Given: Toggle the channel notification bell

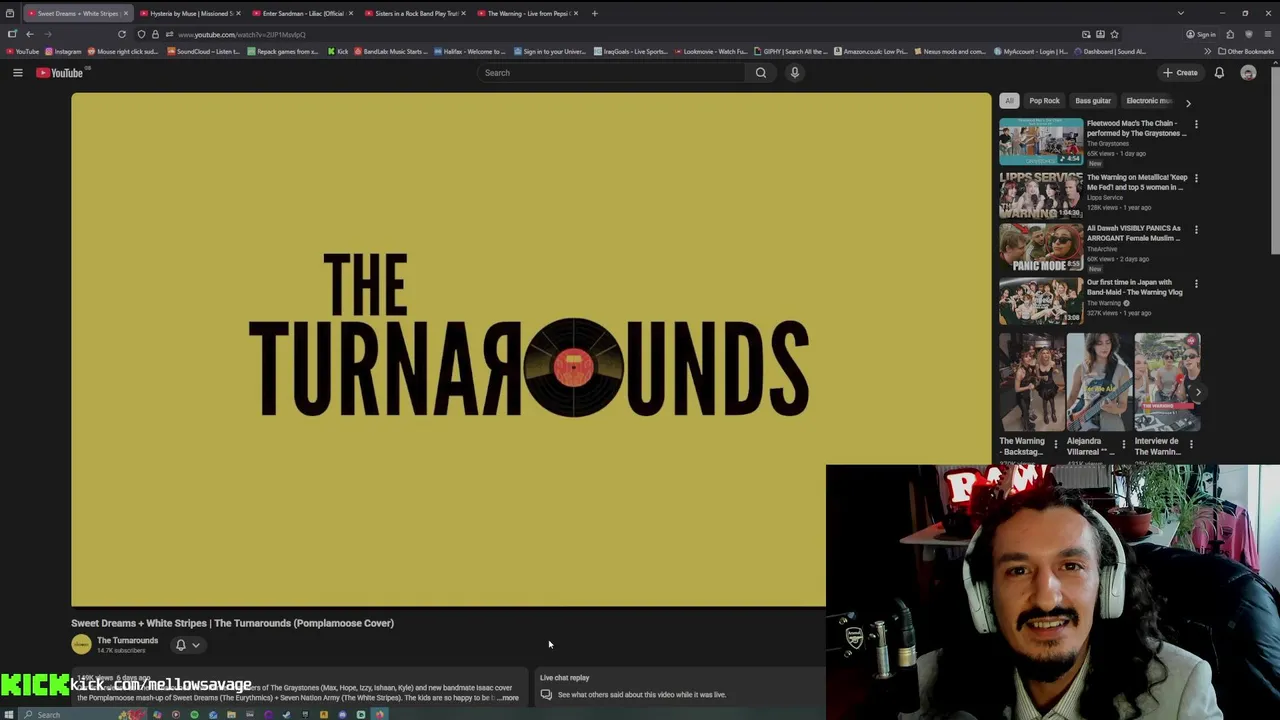Looking at the screenshot, I should pos(181,645).
